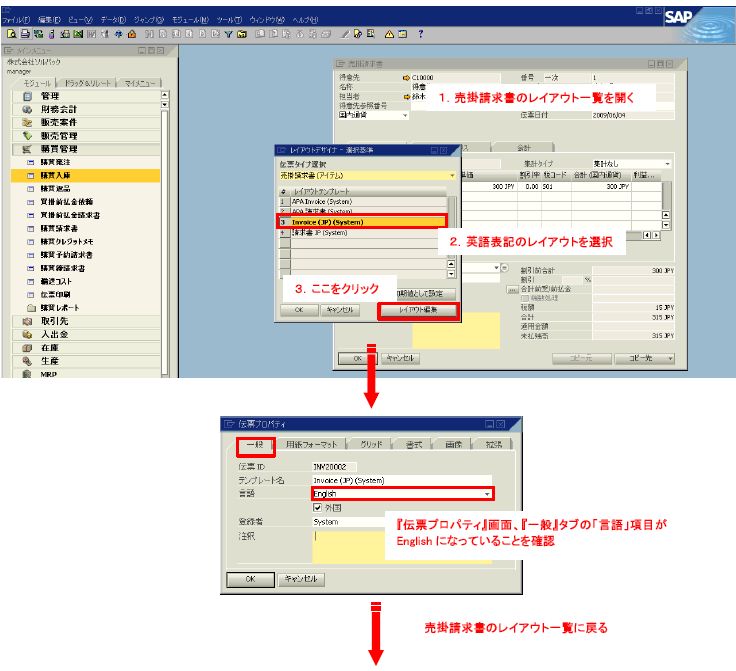Image resolution: width=736 pixels, height=671 pixels.
Task: Click the main menu scrollbar down arrow
Action: 165,105
